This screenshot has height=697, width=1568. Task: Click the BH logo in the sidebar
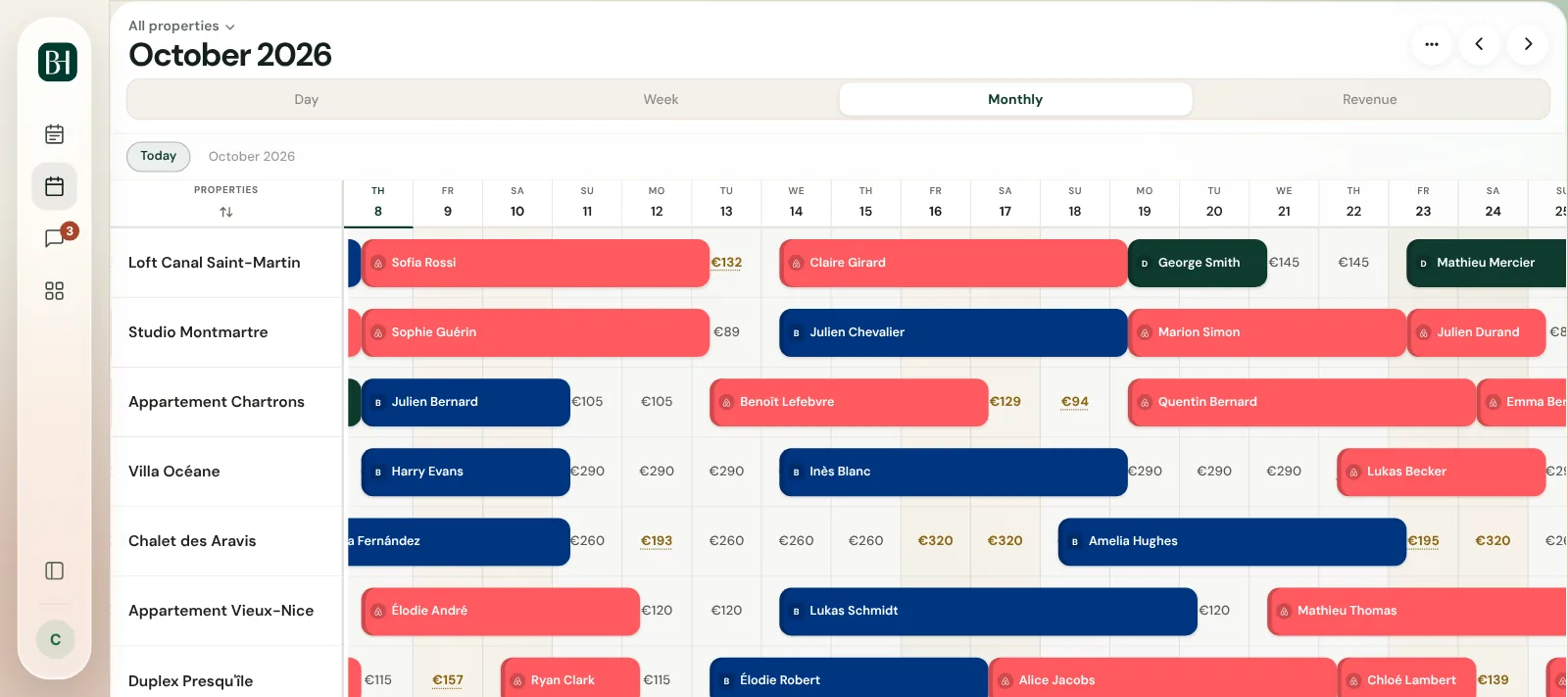pos(57,63)
